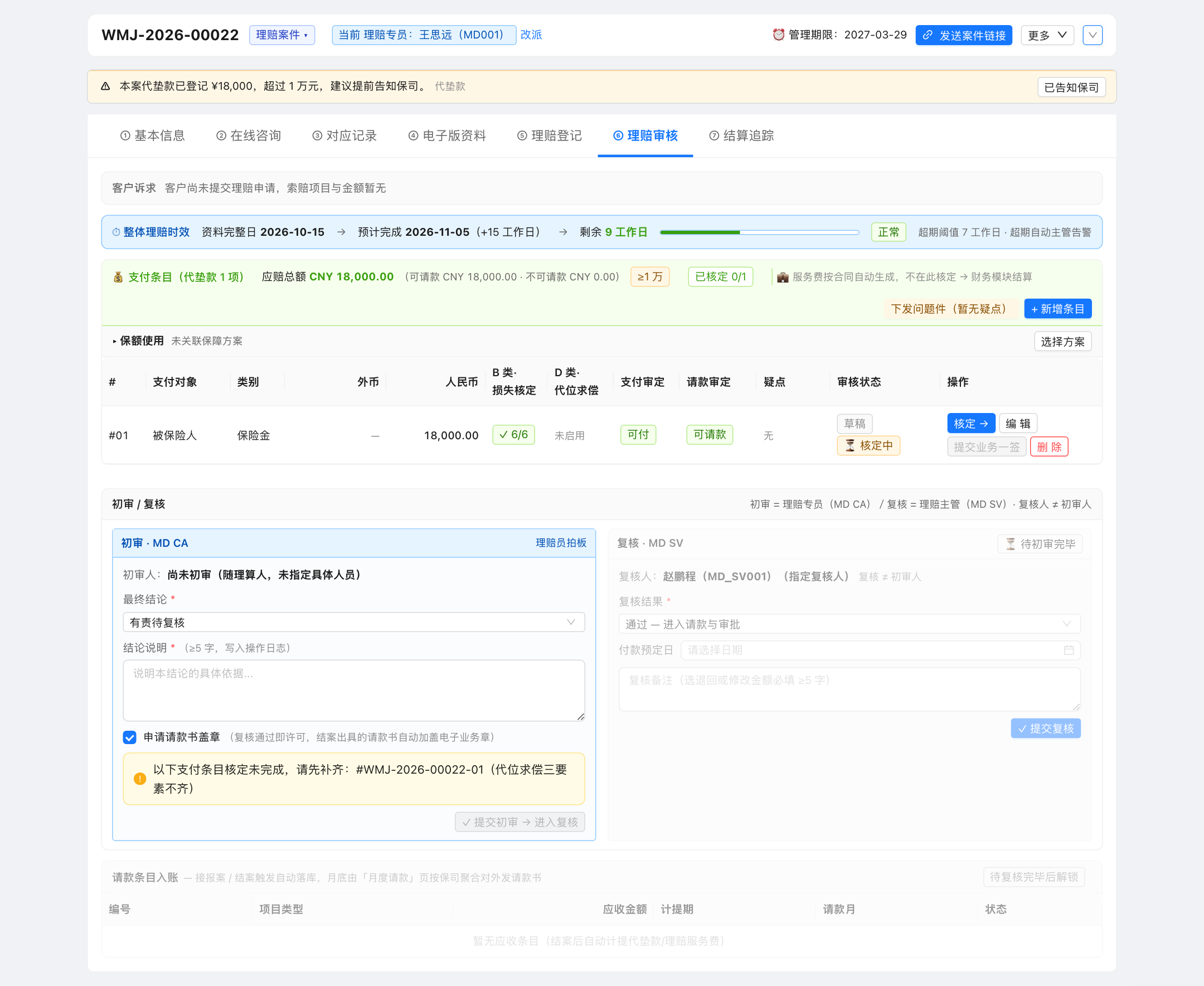Open the 更多 dropdown menu

pyautogui.click(x=1047, y=35)
